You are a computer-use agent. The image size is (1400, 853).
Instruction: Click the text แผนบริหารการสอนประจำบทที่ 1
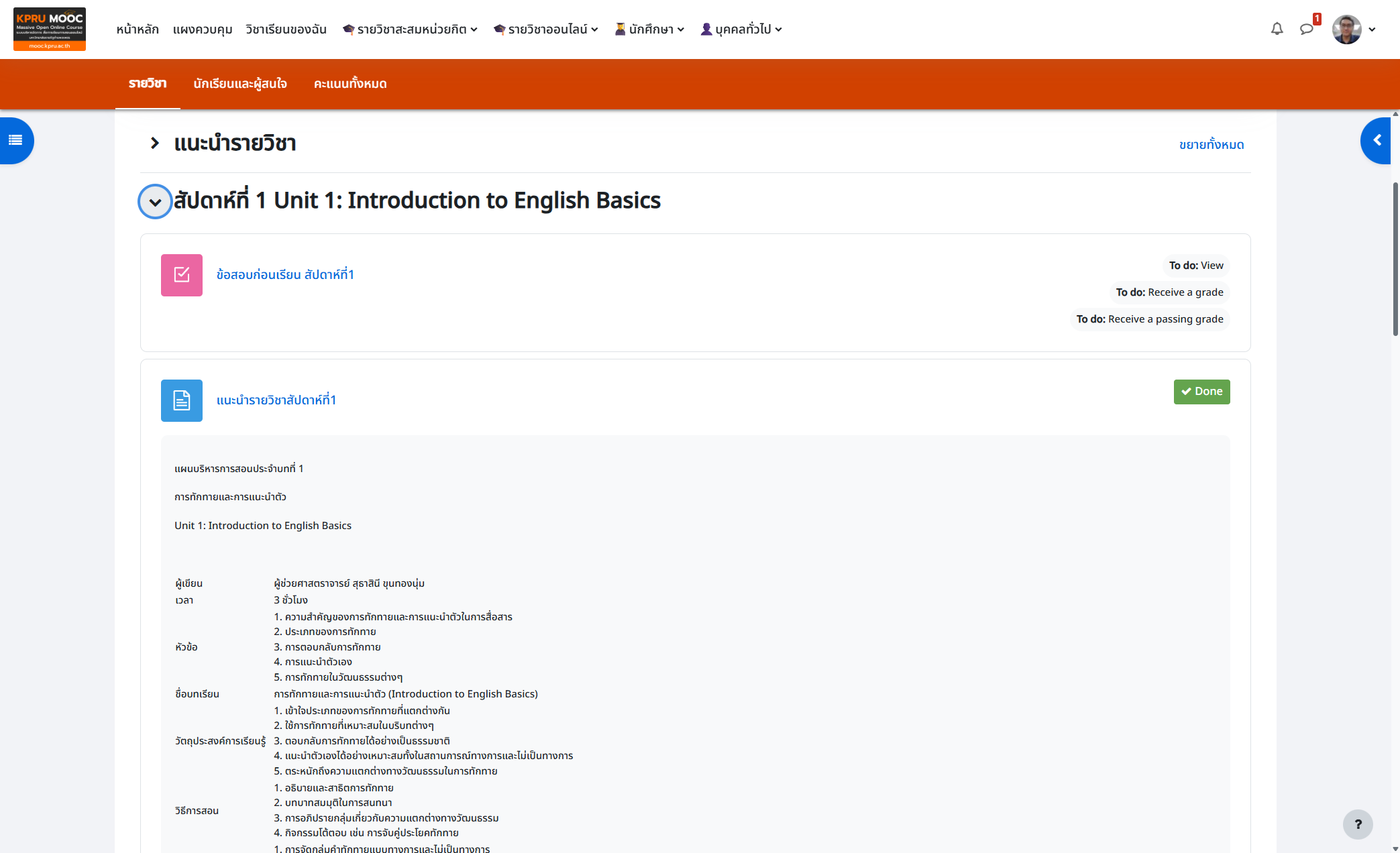click(x=239, y=469)
